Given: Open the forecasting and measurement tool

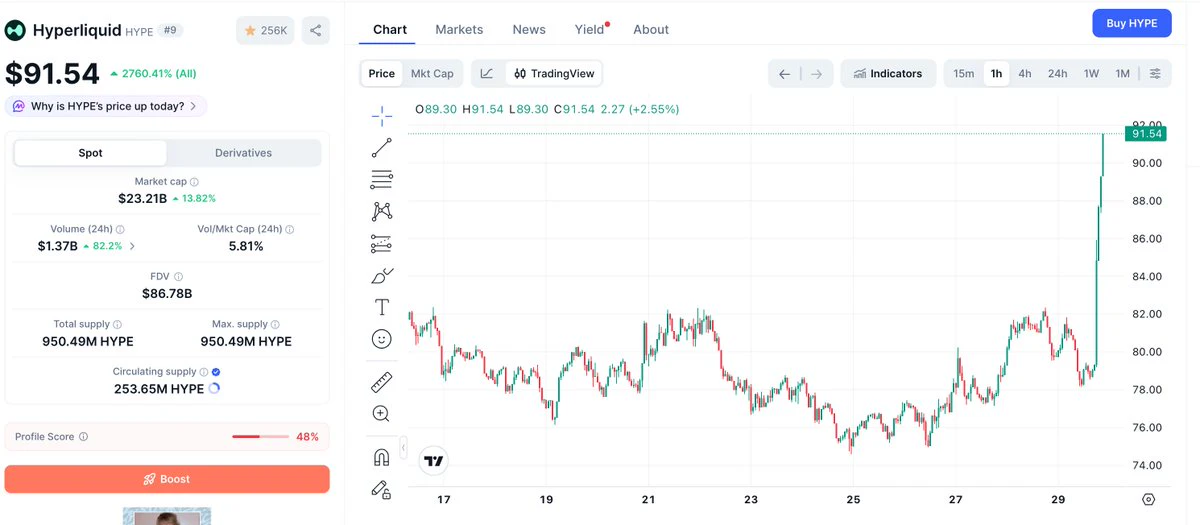Looking at the screenshot, I should click(381, 243).
